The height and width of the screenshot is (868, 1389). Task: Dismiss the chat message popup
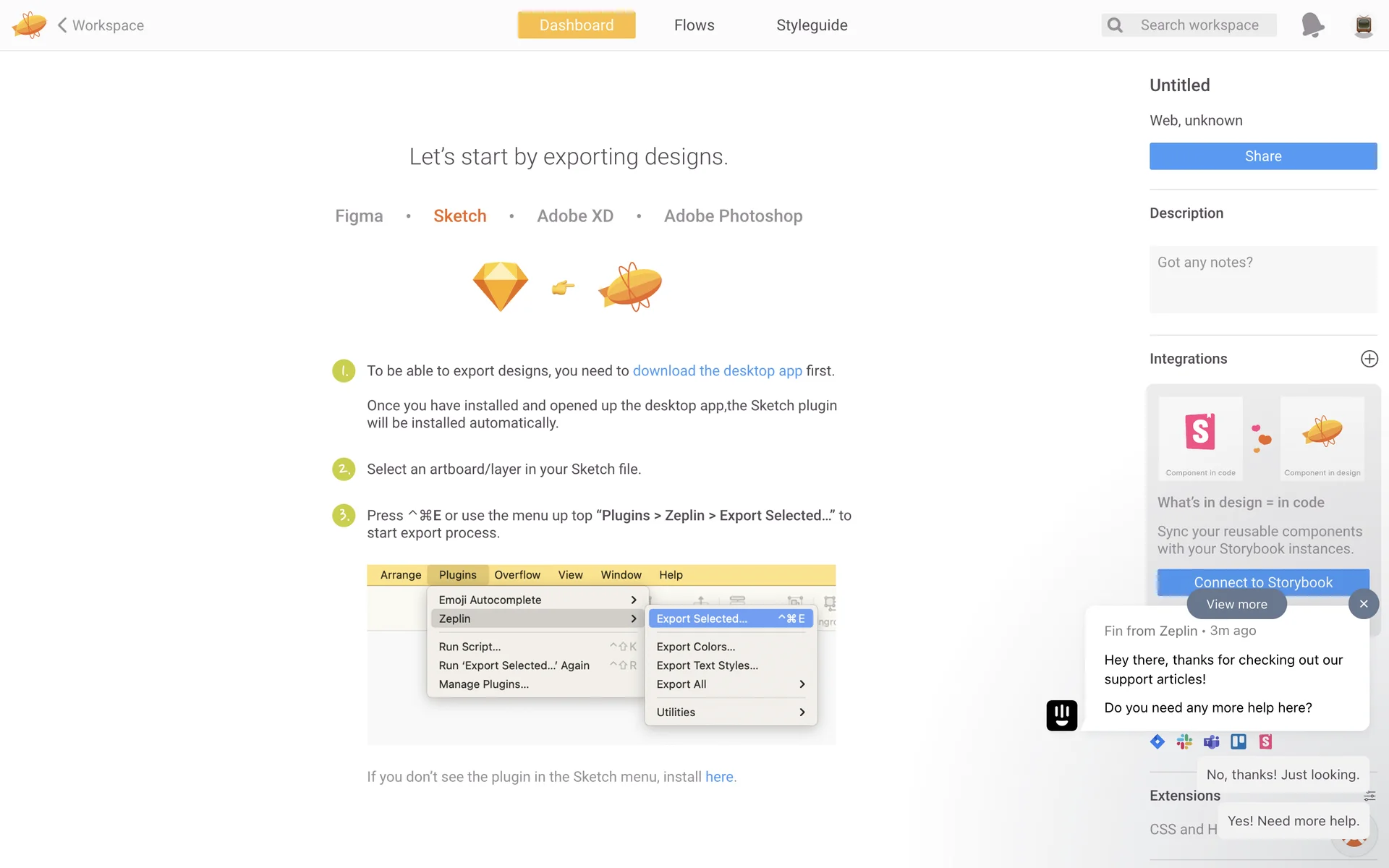point(1363,604)
